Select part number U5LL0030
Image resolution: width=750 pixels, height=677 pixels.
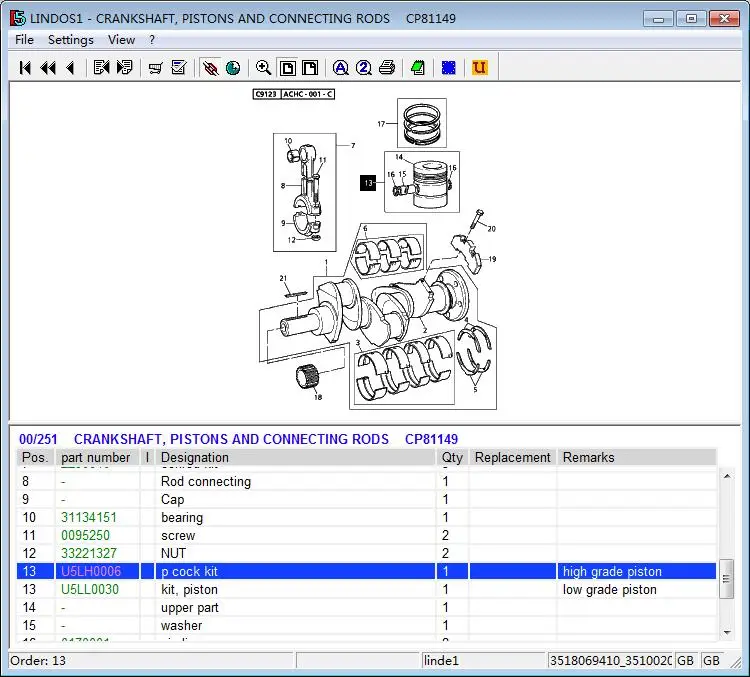[x=90, y=589]
